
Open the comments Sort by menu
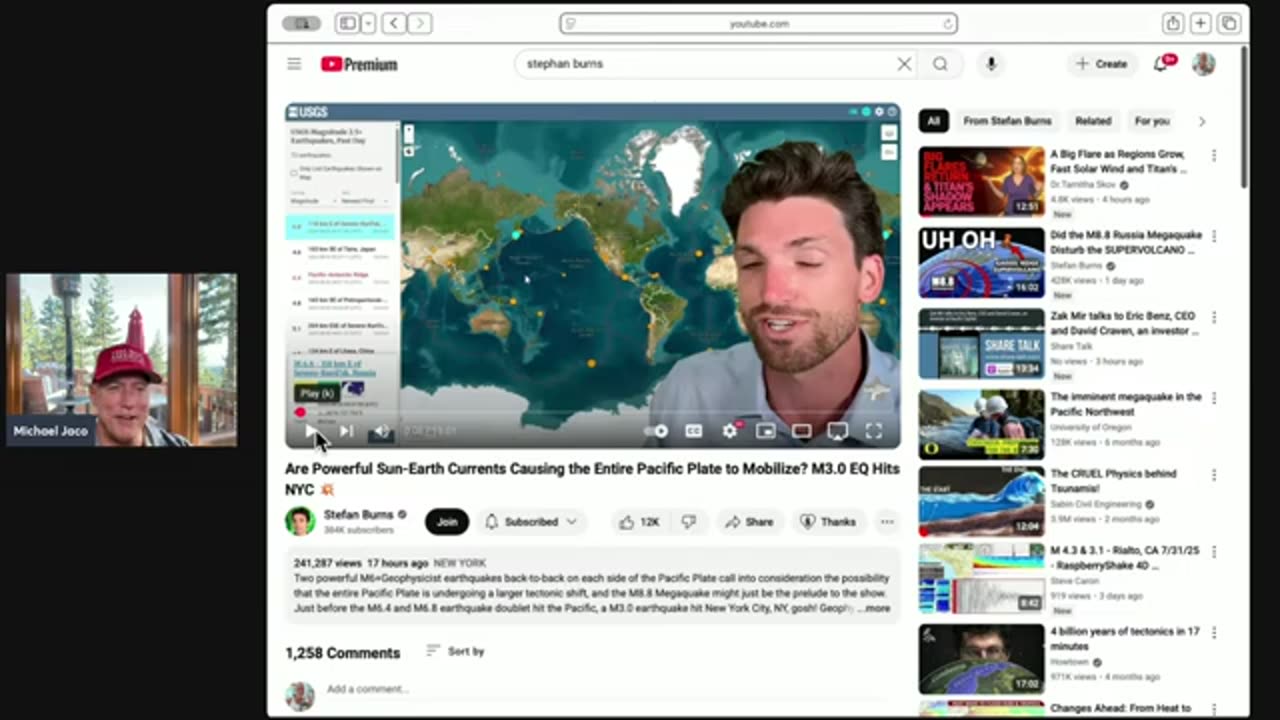455,651
